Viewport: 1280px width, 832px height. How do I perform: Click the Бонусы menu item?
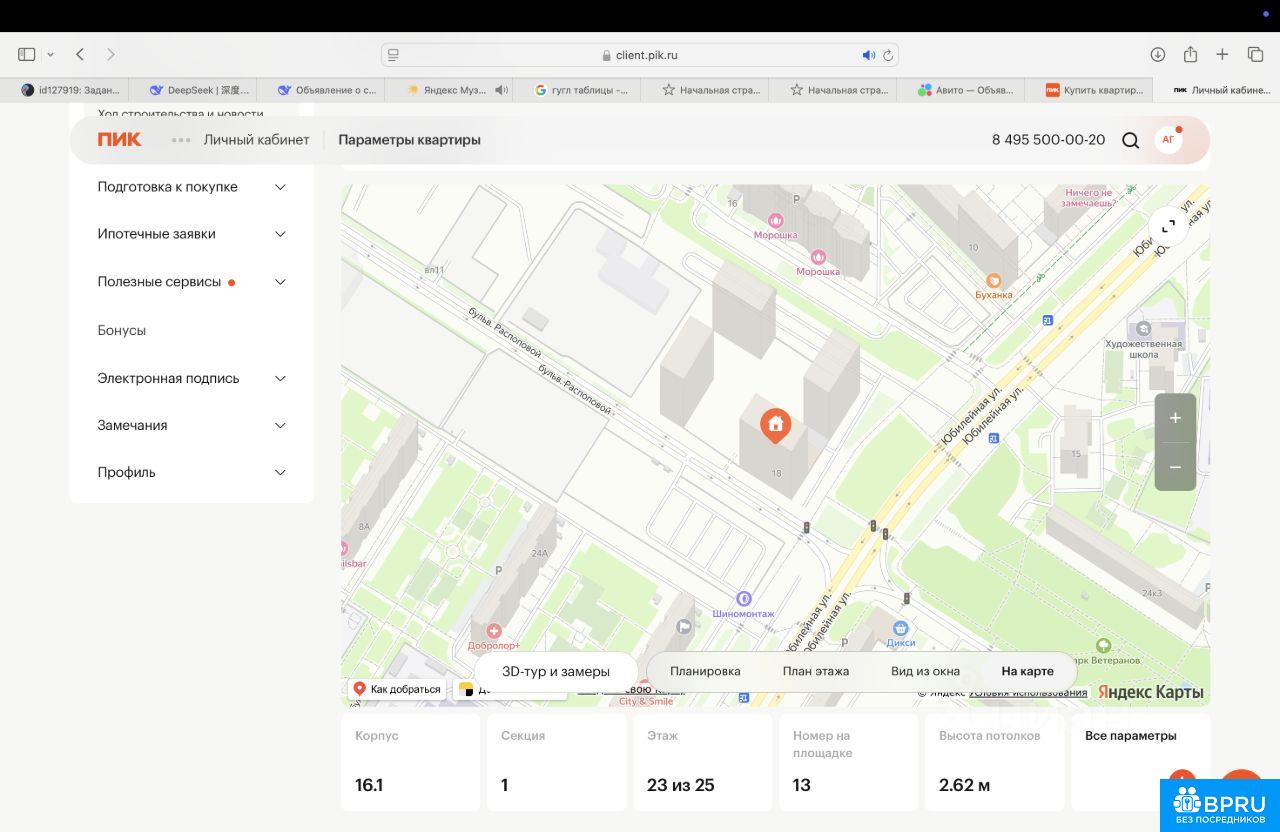coord(122,330)
